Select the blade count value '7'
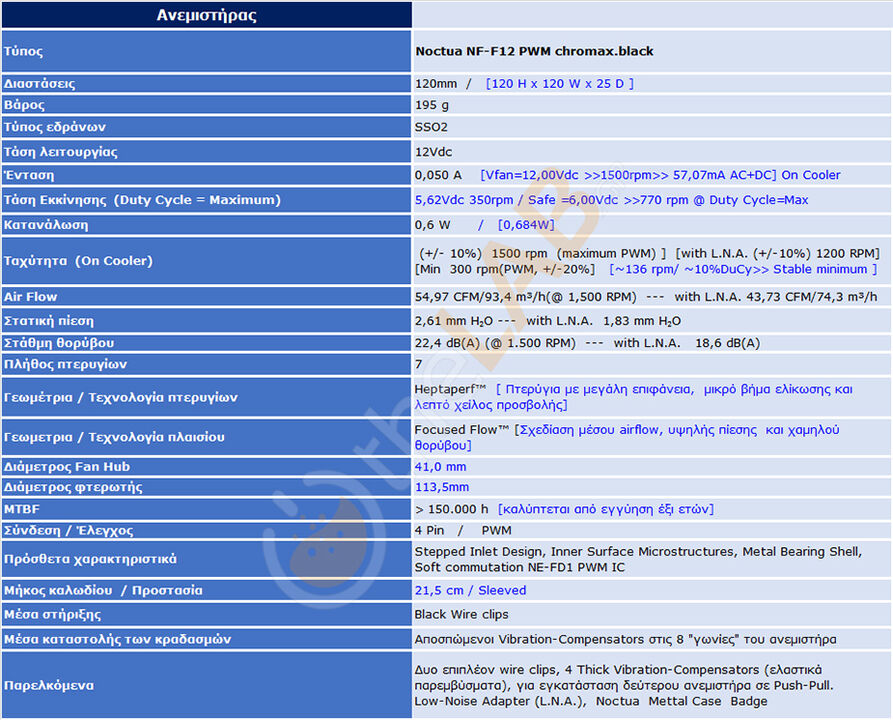The width and height of the screenshot is (893, 720). [419, 365]
